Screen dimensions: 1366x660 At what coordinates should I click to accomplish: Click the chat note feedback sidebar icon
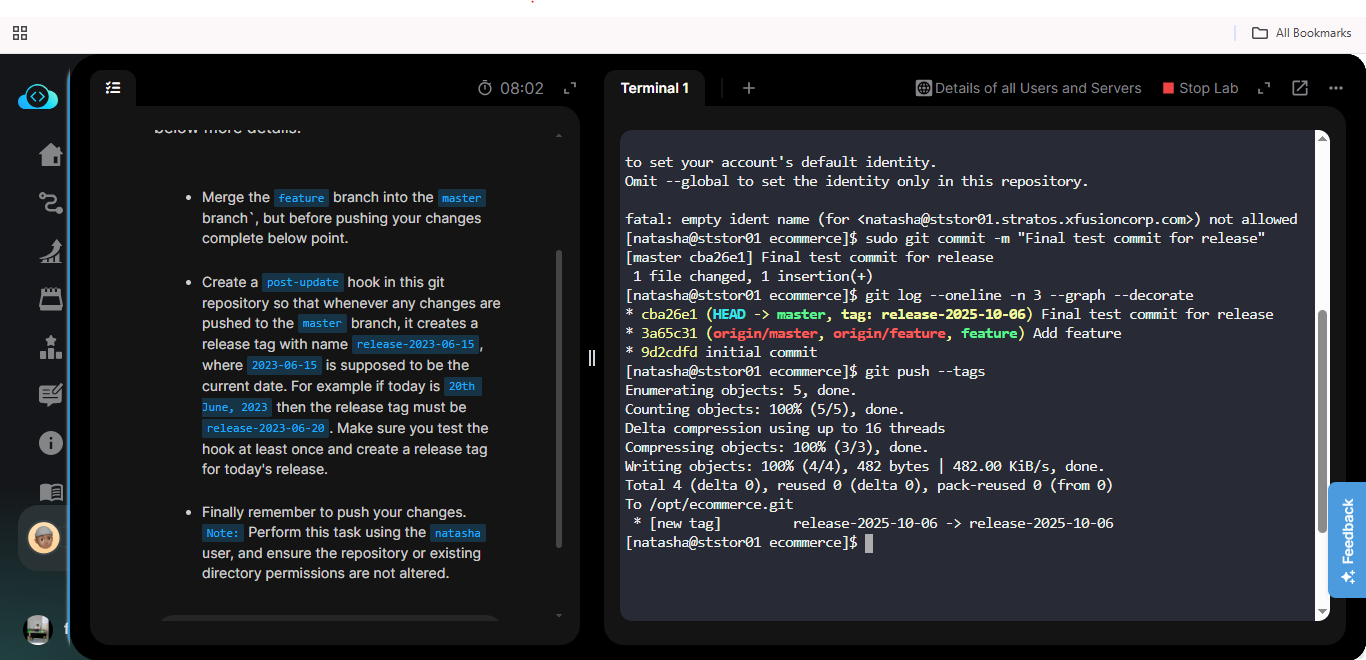[50, 395]
